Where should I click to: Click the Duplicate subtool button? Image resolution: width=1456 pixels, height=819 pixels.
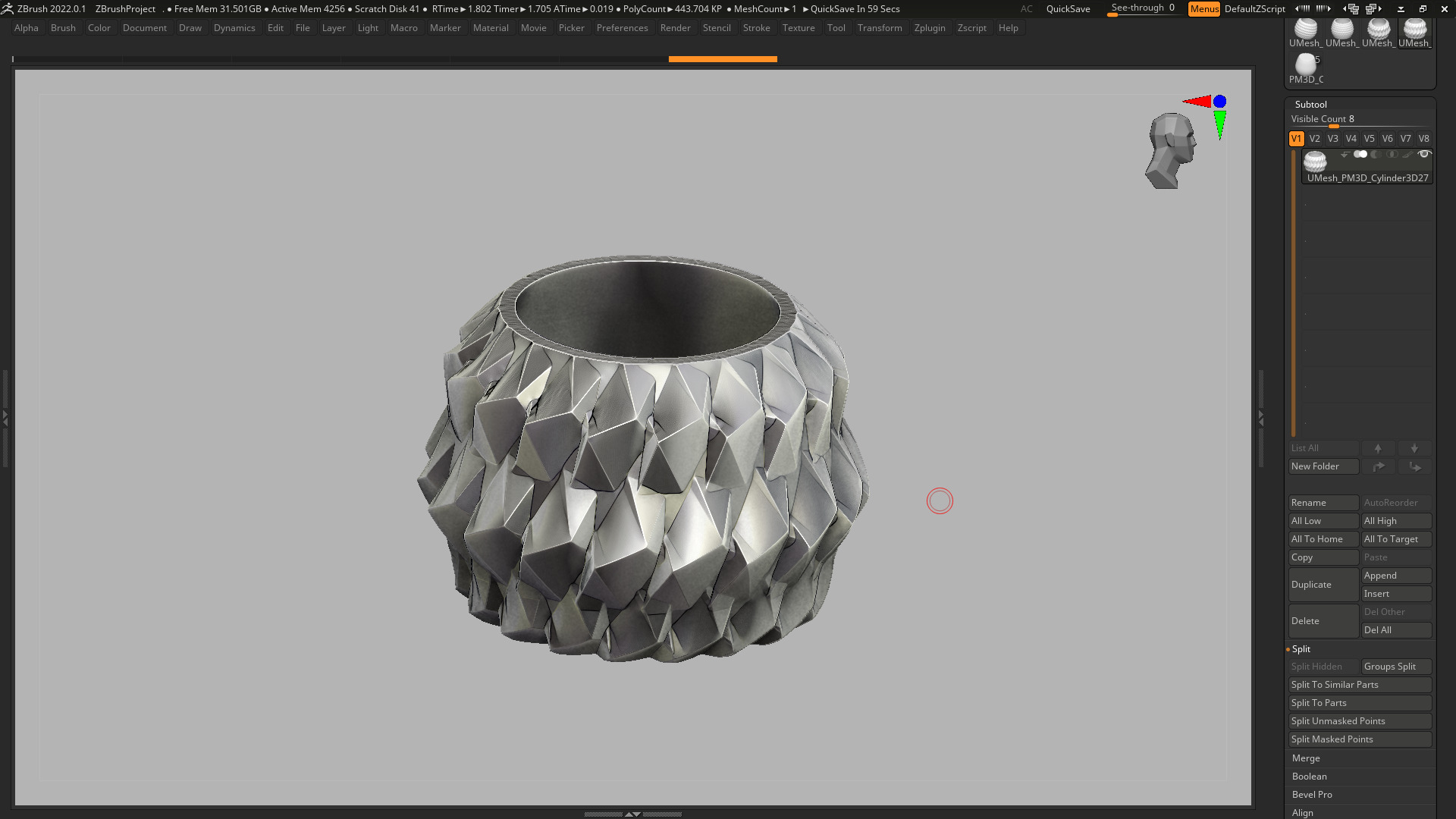click(x=1323, y=585)
